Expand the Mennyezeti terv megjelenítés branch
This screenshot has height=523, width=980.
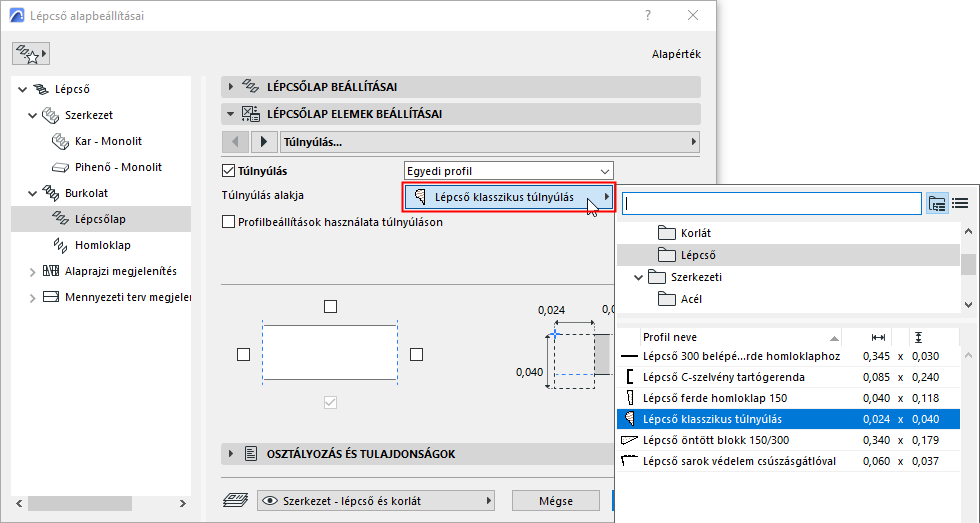32,298
